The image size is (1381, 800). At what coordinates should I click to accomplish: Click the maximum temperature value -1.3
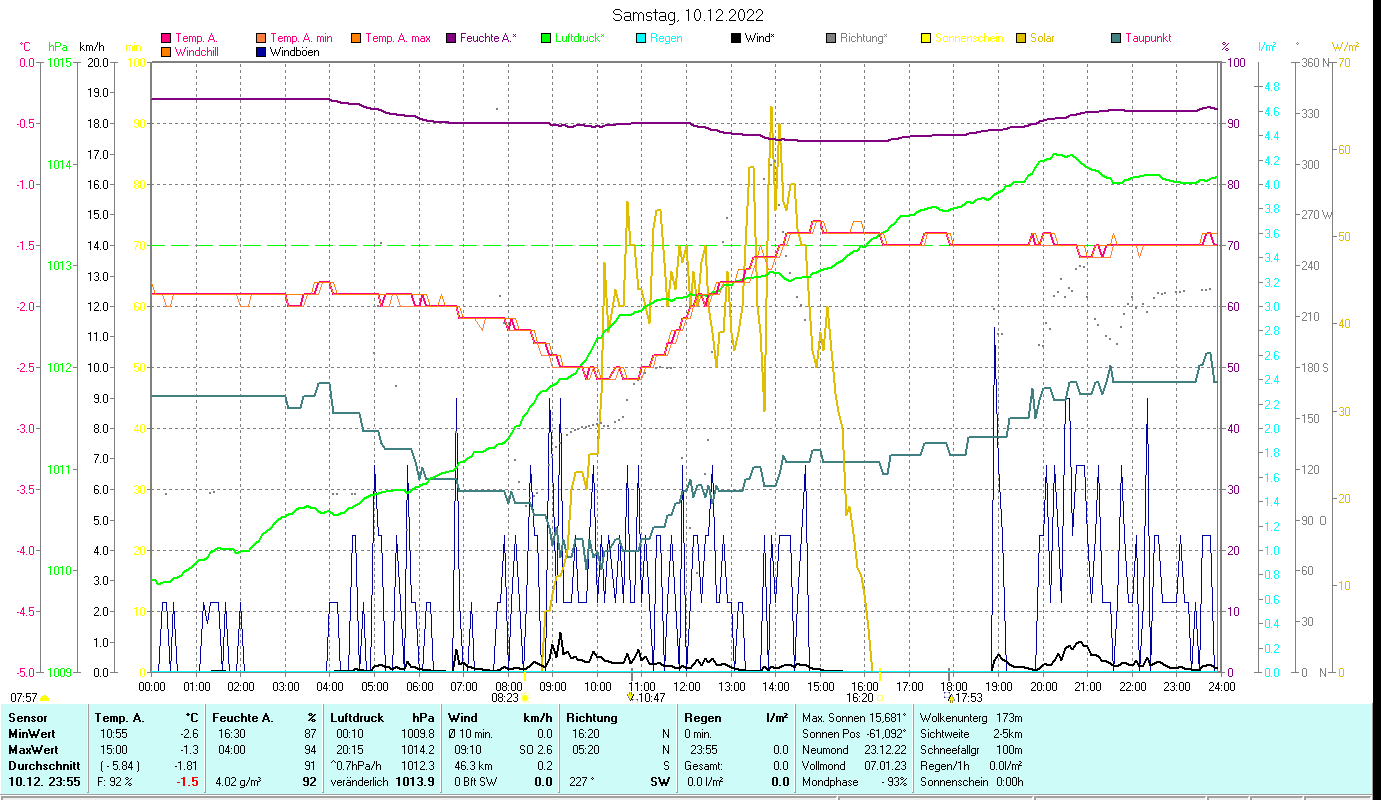pos(189,749)
